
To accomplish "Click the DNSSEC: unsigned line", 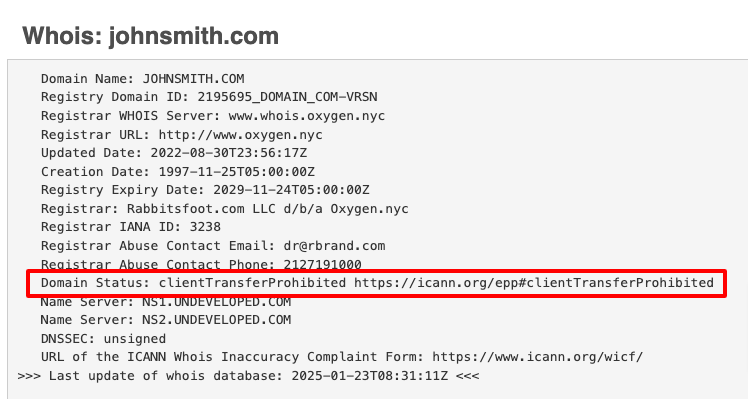I will point(104,339).
